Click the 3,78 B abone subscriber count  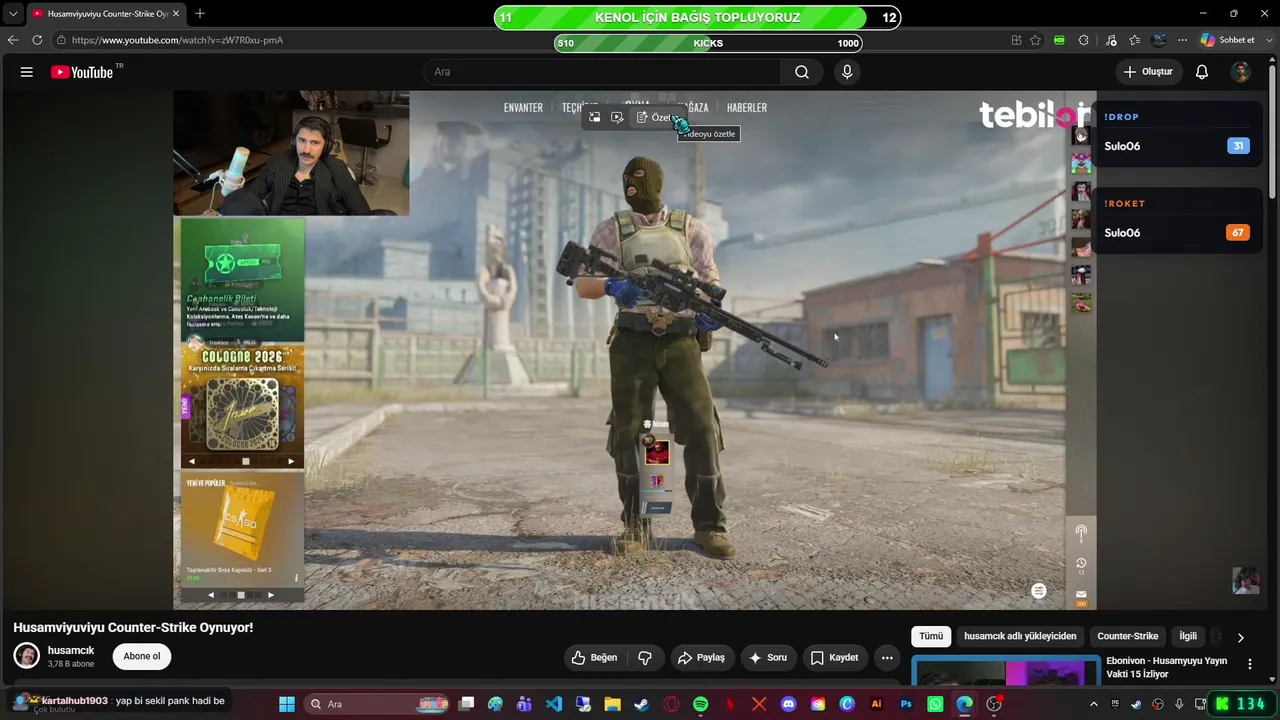click(71, 664)
